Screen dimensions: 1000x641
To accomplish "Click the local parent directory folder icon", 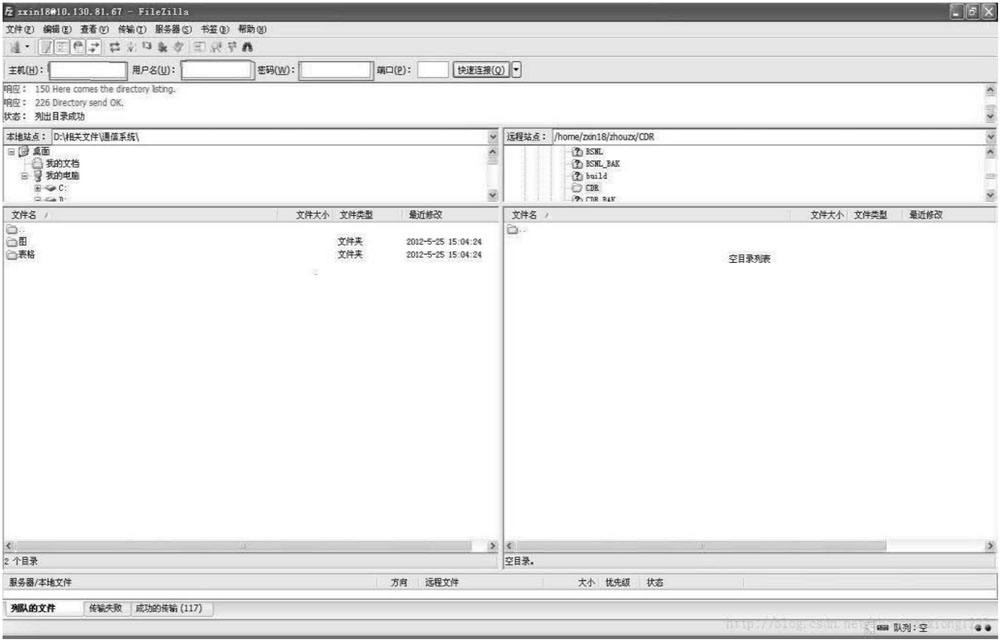I will [x=11, y=229].
